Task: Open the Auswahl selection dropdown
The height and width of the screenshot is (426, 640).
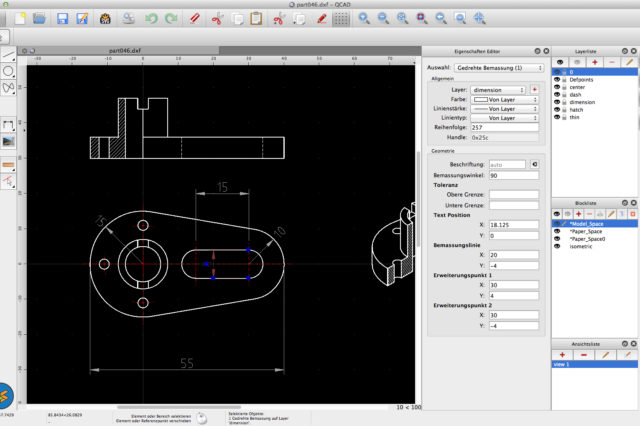Action: coord(497,66)
